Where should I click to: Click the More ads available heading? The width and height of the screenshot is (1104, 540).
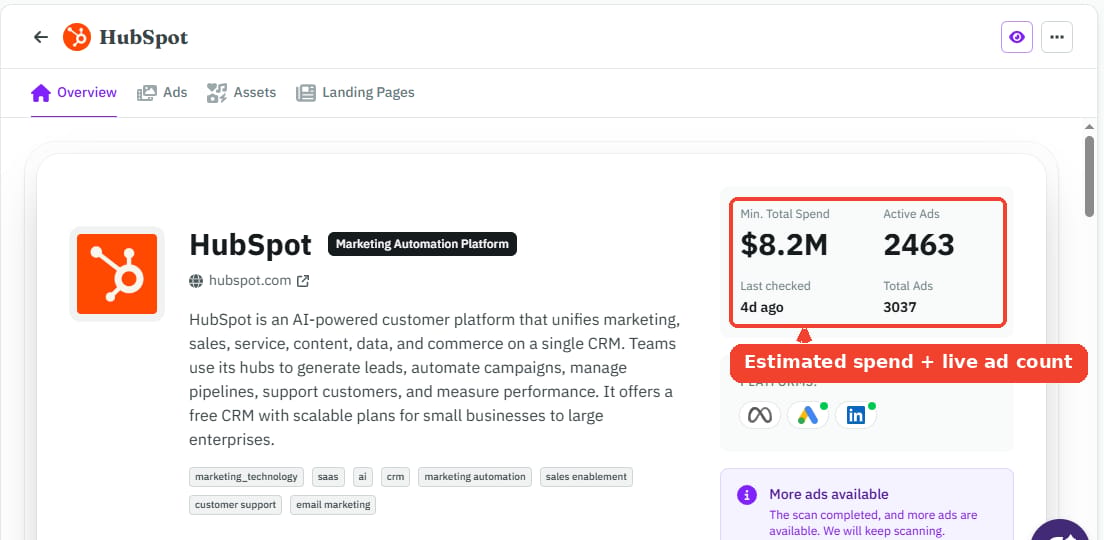click(x=829, y=494)
